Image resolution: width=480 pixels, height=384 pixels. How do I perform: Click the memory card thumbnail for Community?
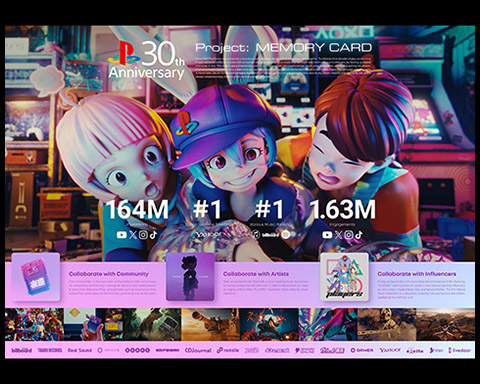pos(36,277)
